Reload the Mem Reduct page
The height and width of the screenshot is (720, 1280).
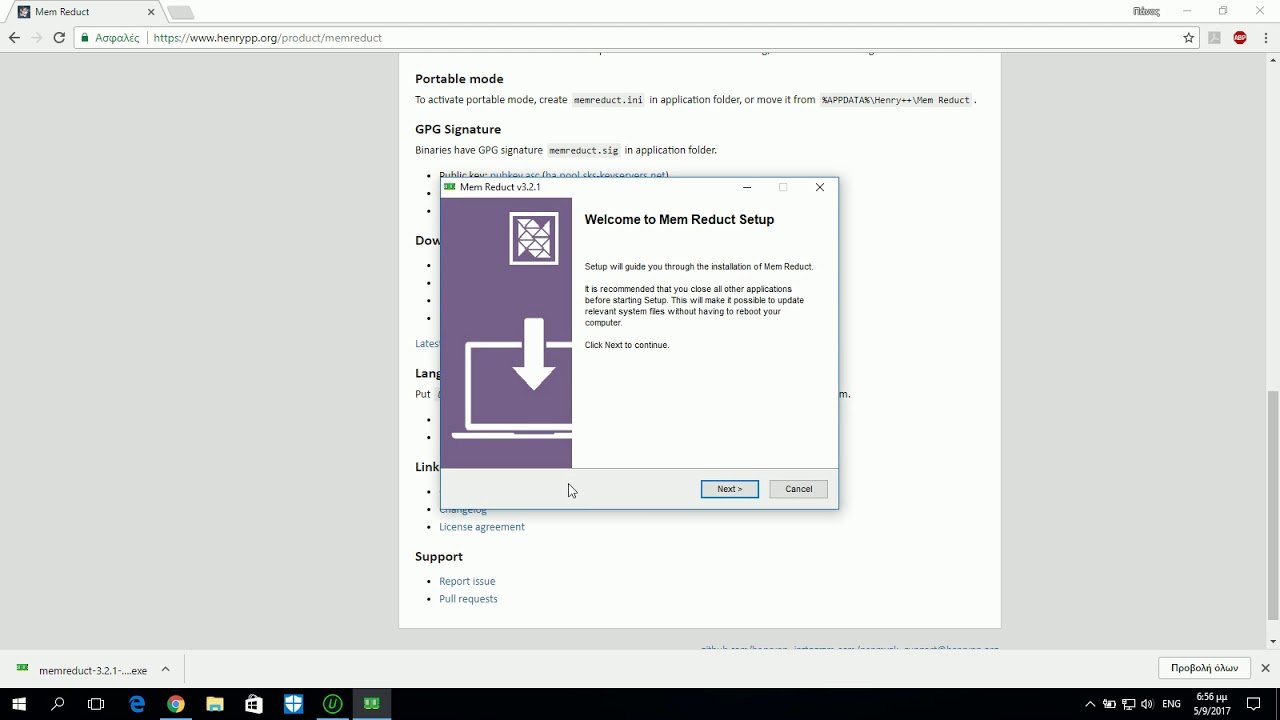[59, 38]
